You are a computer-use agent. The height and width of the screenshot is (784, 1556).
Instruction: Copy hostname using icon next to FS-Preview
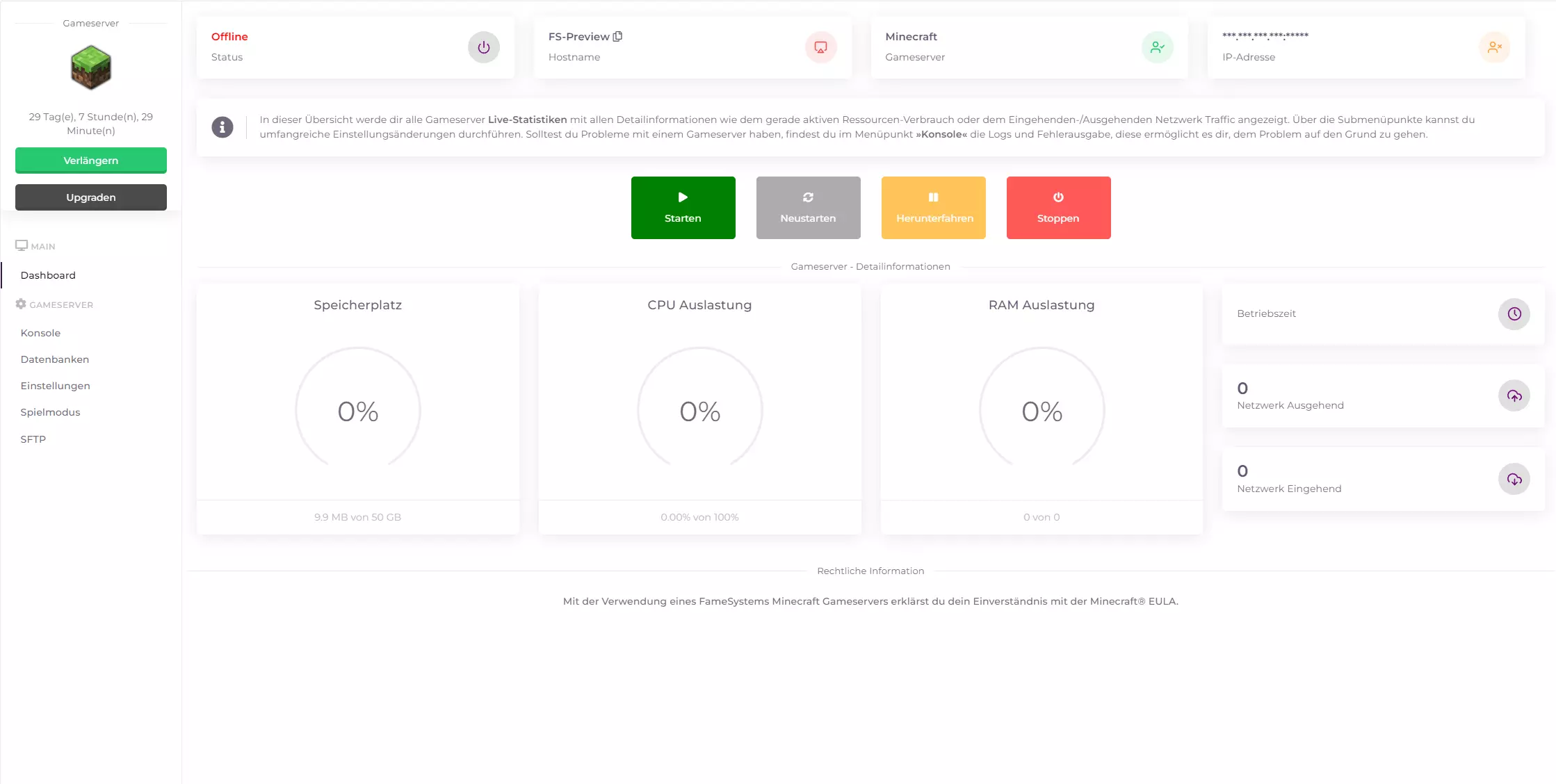pos(617,36)
